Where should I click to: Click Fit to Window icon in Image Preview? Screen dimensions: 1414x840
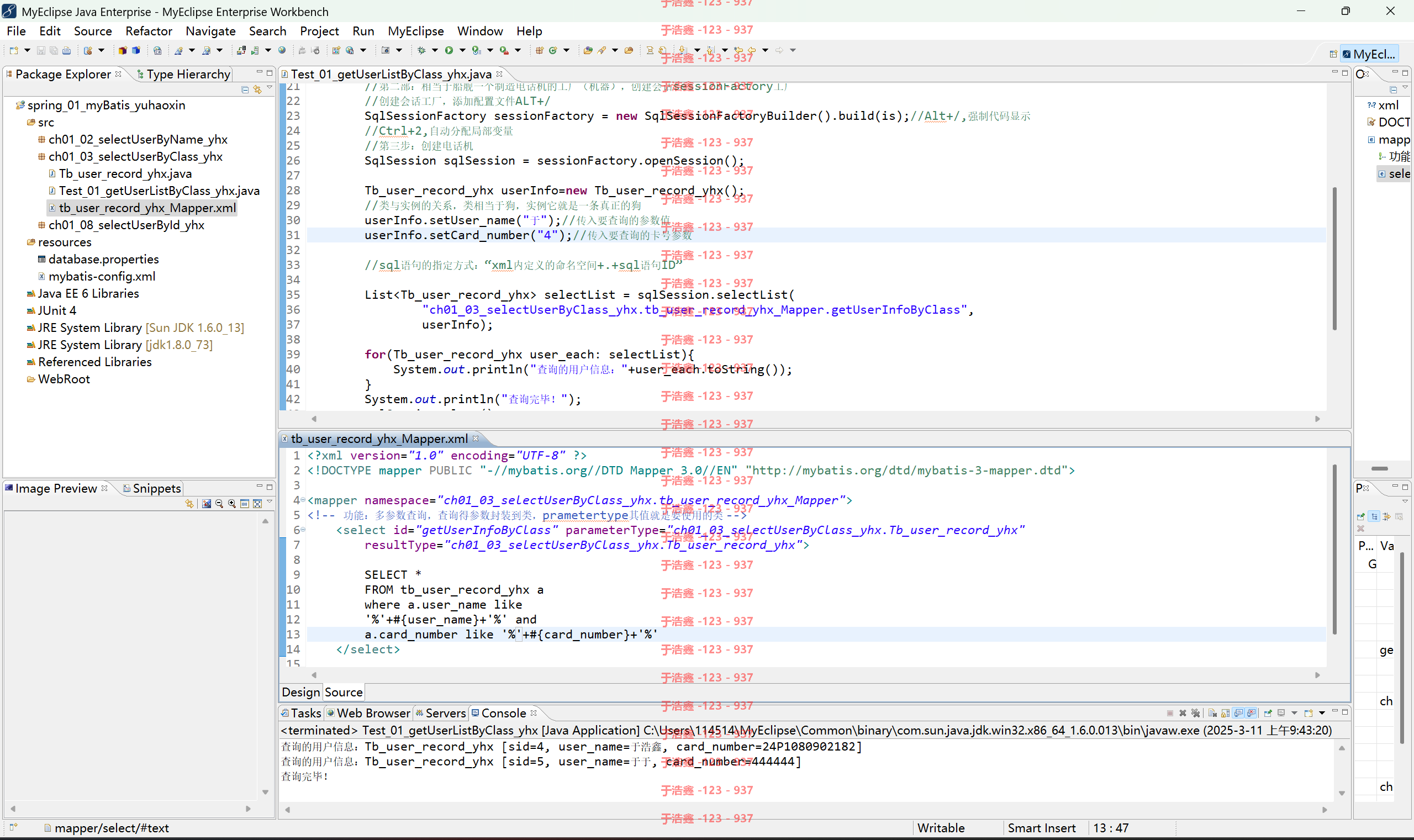[x=257, y=504]
